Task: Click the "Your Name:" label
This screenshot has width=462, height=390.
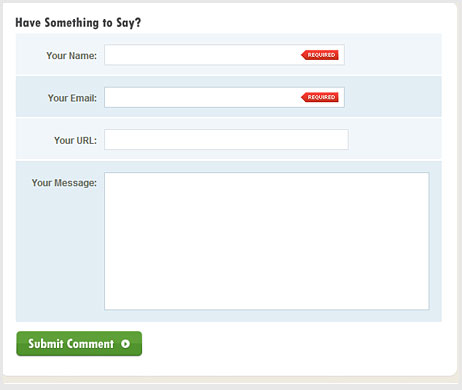Action: coord(71,56)
